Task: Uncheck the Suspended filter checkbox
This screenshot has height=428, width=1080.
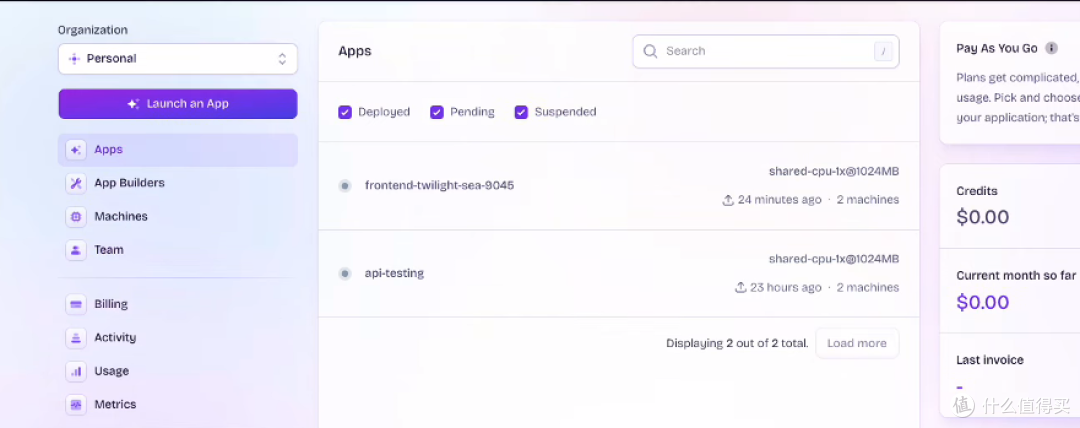Action: 521,112
